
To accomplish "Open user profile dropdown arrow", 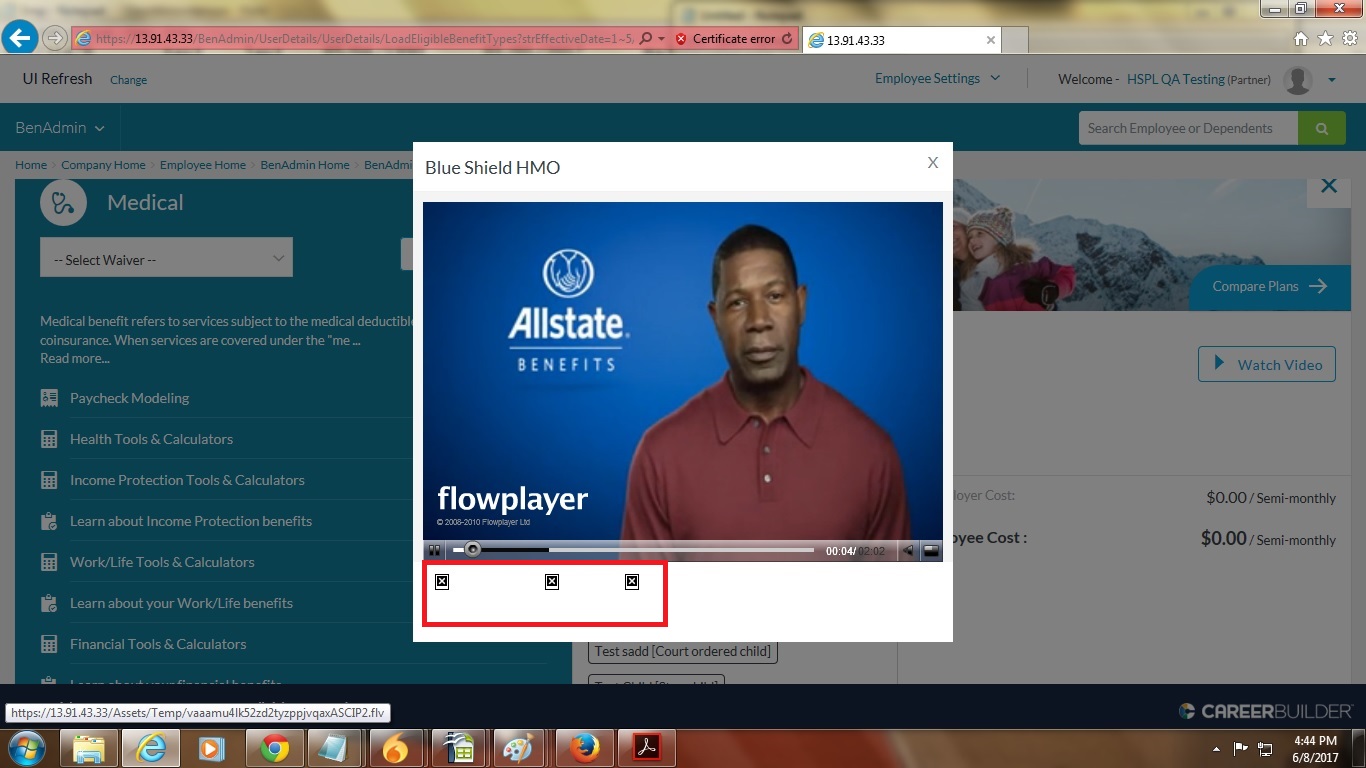I will click(x=1331, y=79).
